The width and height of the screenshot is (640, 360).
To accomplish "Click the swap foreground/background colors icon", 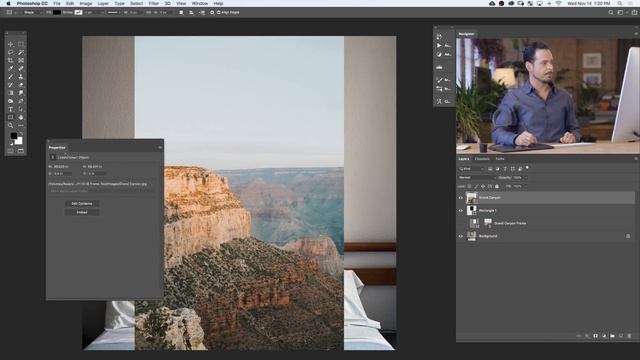I will tap(21, 133).
